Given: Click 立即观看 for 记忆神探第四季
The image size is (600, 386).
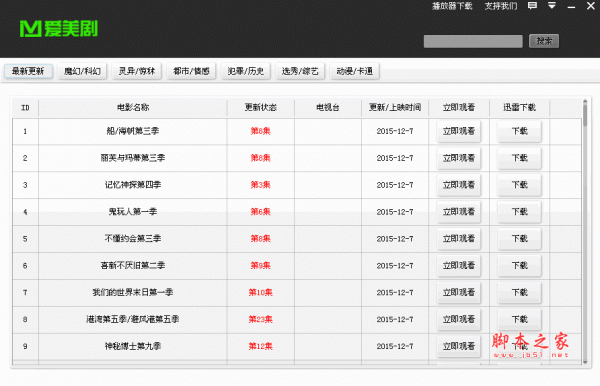Looking at the screenshot, I should (459, 185).
